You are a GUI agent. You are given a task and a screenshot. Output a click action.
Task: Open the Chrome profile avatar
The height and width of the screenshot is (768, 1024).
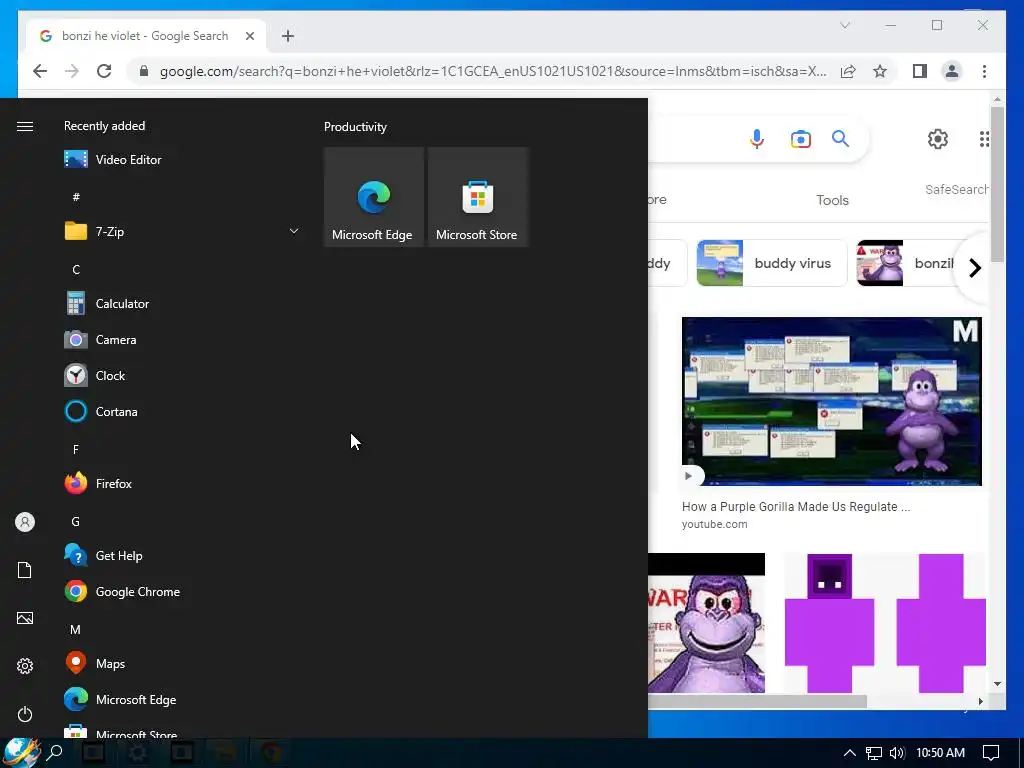[x=952, y=71]
